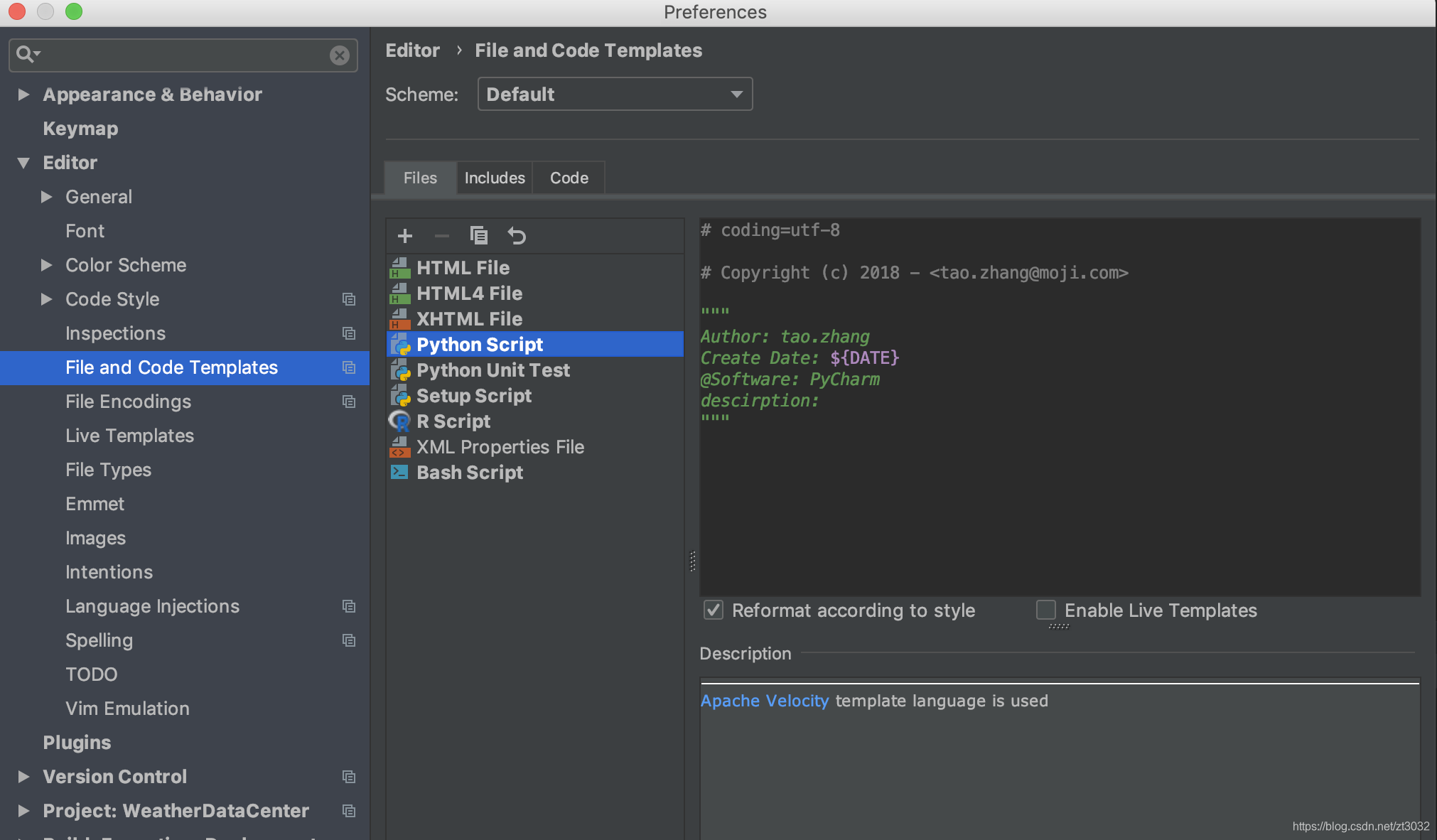This screenshot has width=1437, height=840.
Task: Clear the search field with the x button
Action: [340, 55]
